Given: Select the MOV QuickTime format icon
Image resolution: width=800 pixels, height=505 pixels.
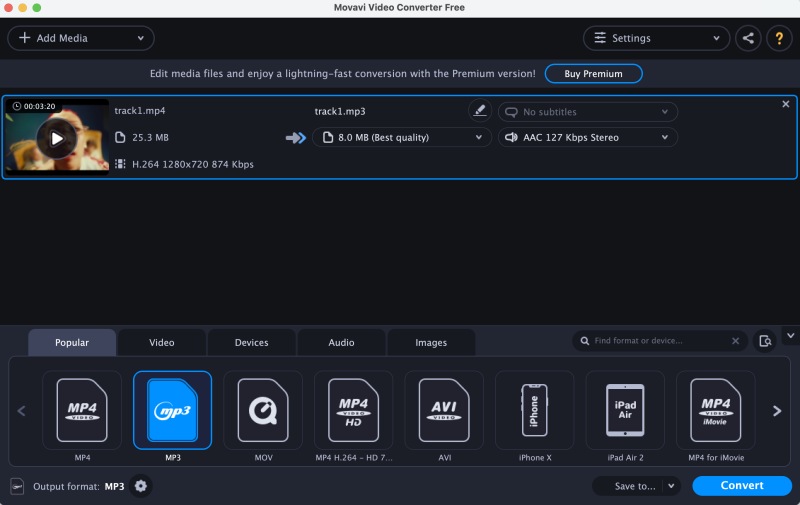Looking at the screenshot, I should pyautogui.click(x=263, y=410).
